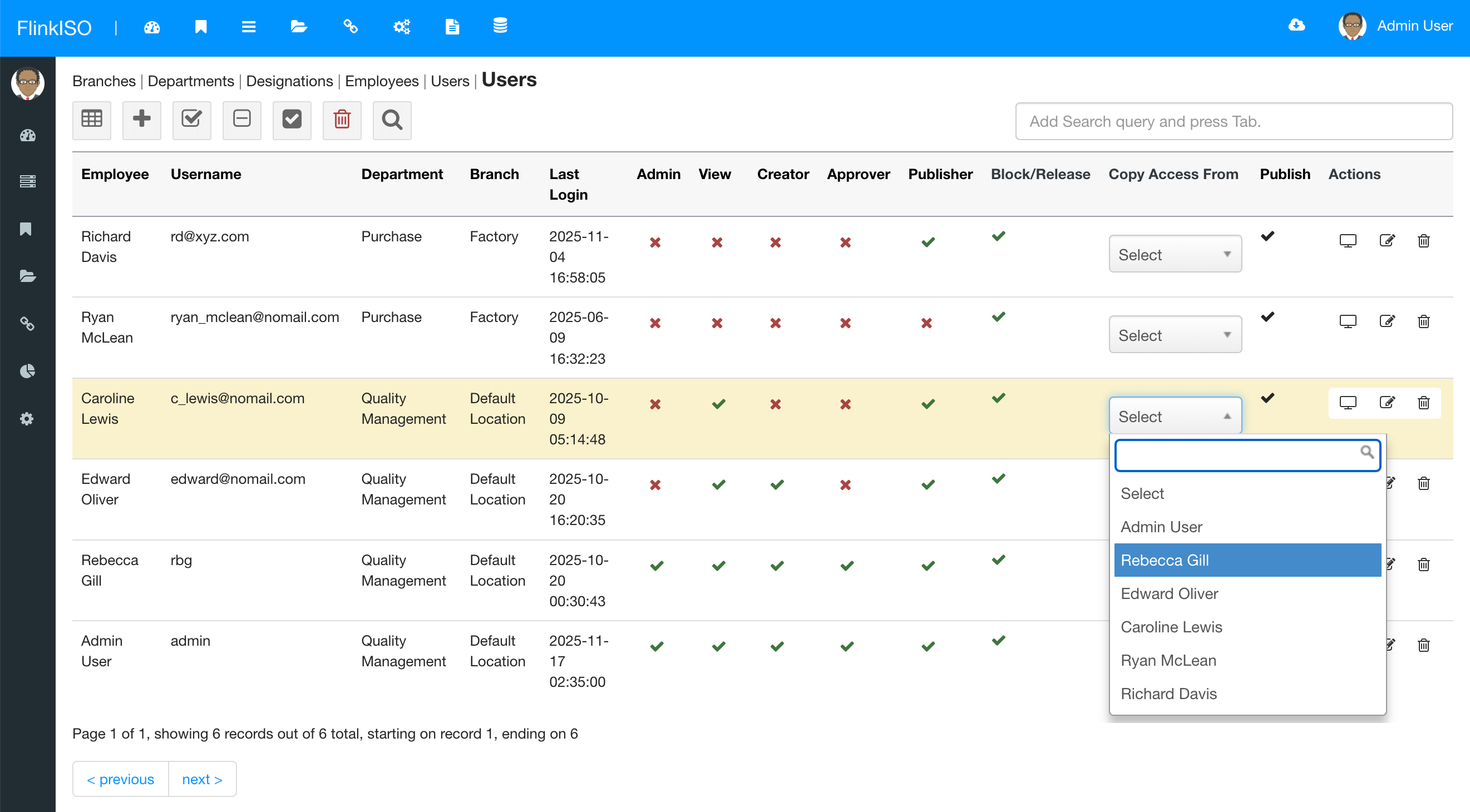
Task: Open edit icon for Richard Davis
Action: click(1387, 241)
